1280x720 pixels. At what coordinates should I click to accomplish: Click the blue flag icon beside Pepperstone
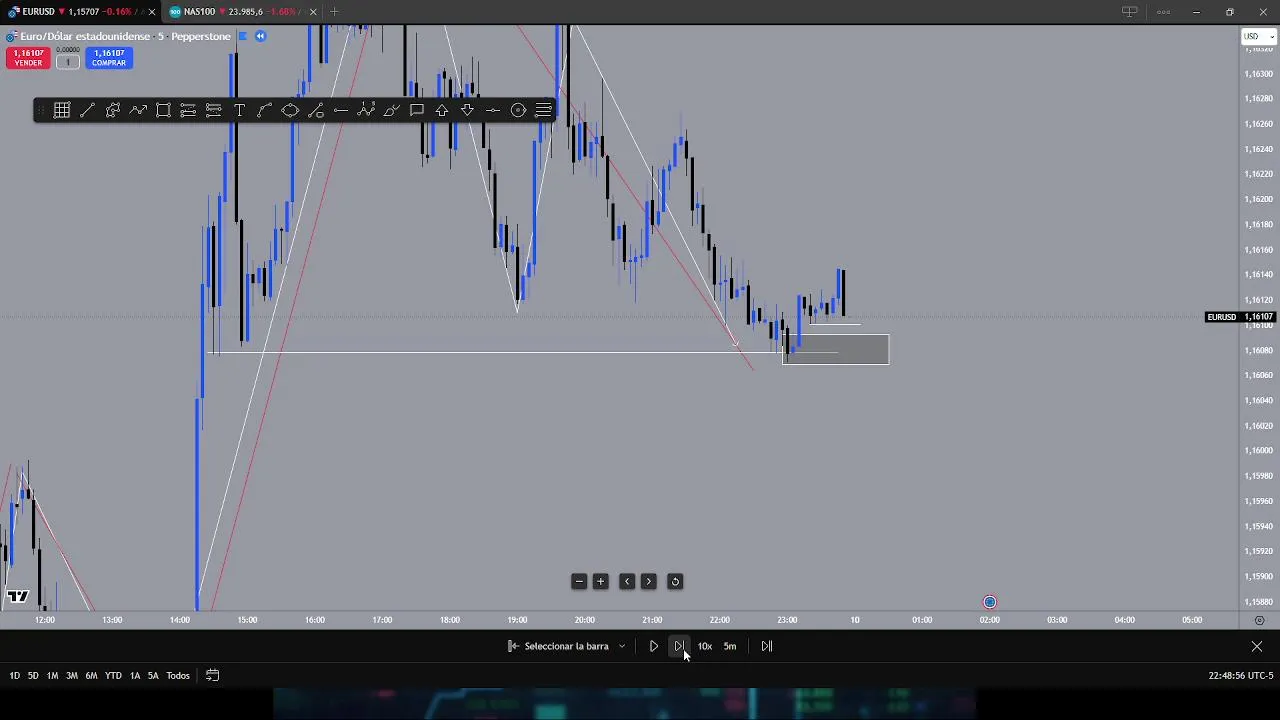pos(242,36)
